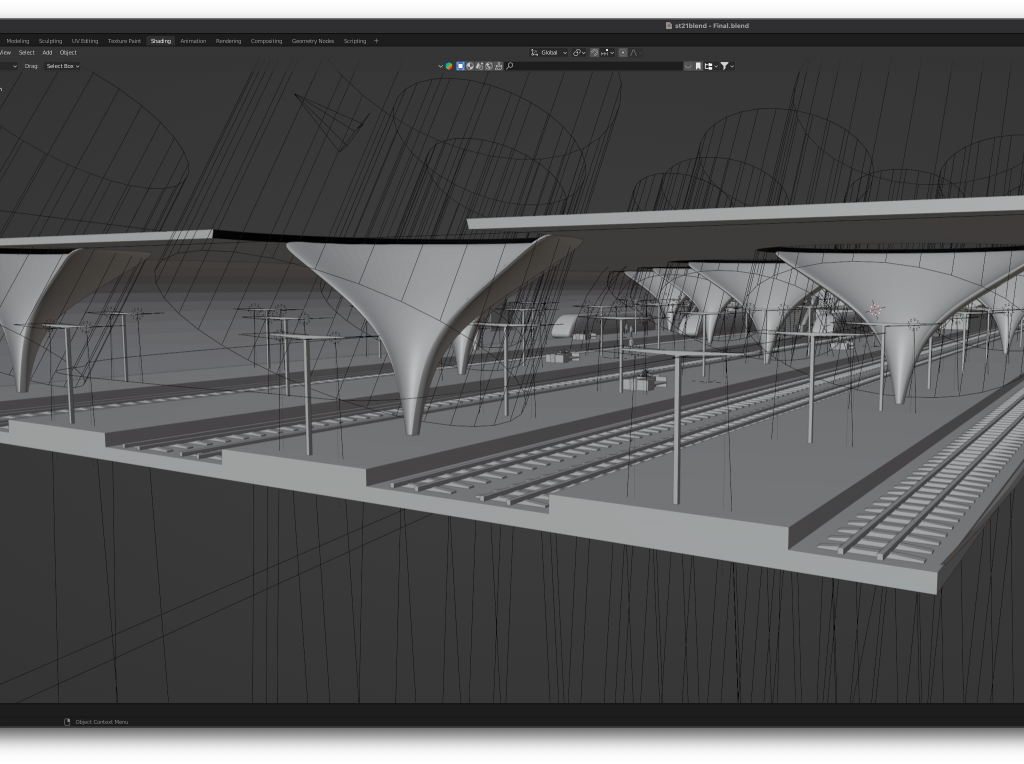Viewport: 1024px width, 764px height.
Task: Toggle snapping with the magnet icon
Action: tap(593, 53)
